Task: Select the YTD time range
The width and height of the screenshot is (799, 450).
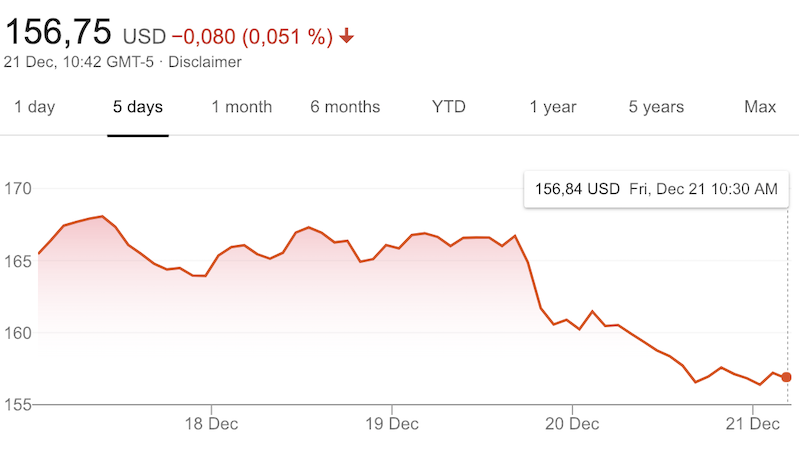Action: click(449, 107)
